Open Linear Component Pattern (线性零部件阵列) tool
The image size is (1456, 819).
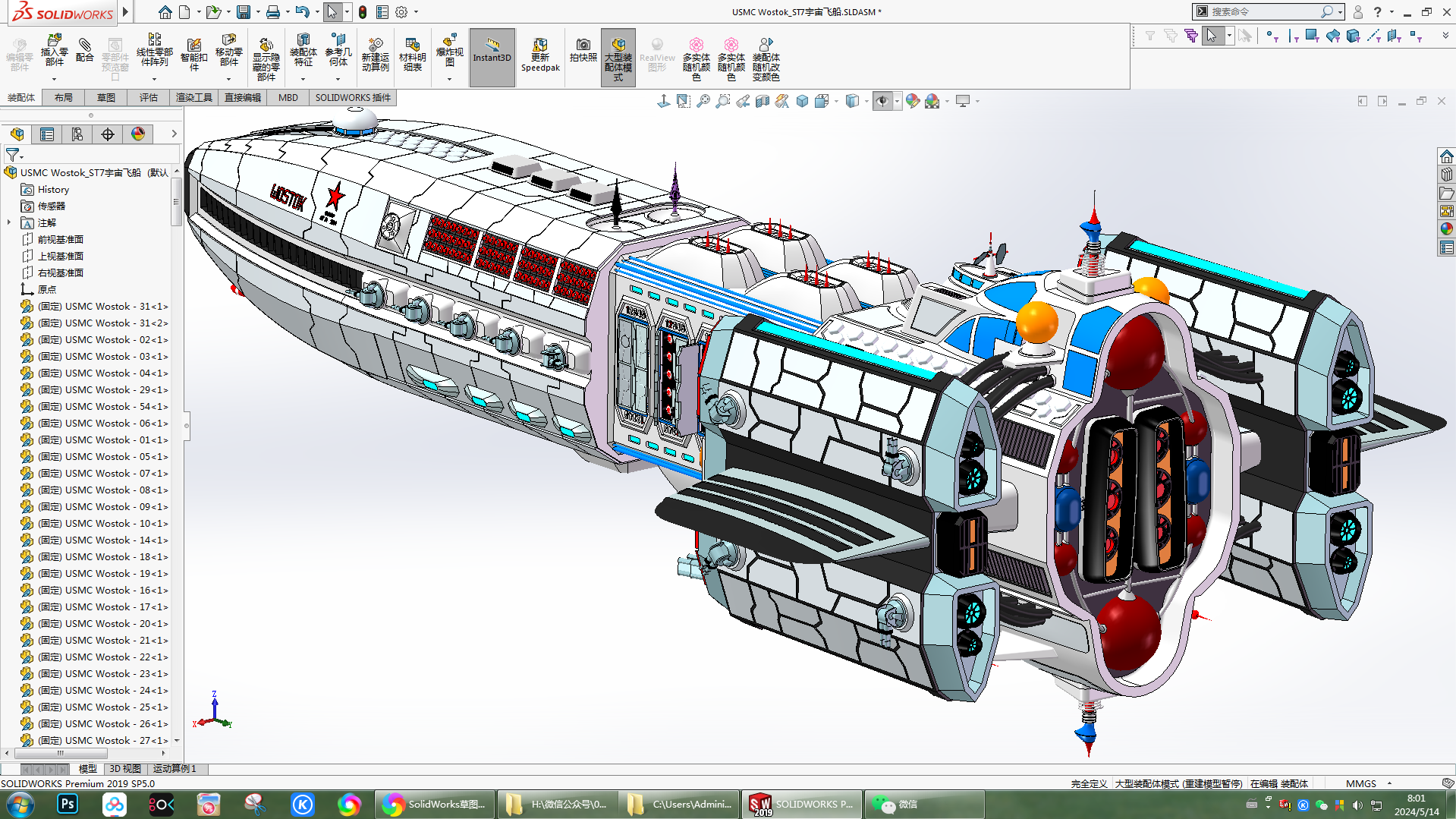[154, 51]
